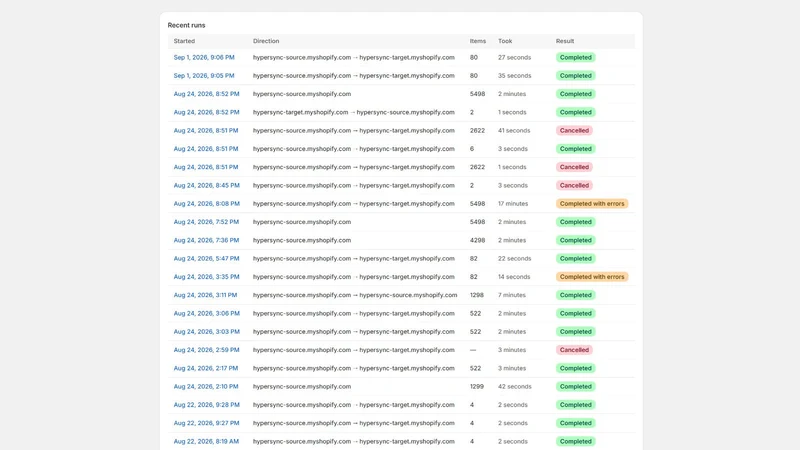Open the Aug 22, 2026, 9:28 PM run
This screenshot has height=450, width=800.
206,405
